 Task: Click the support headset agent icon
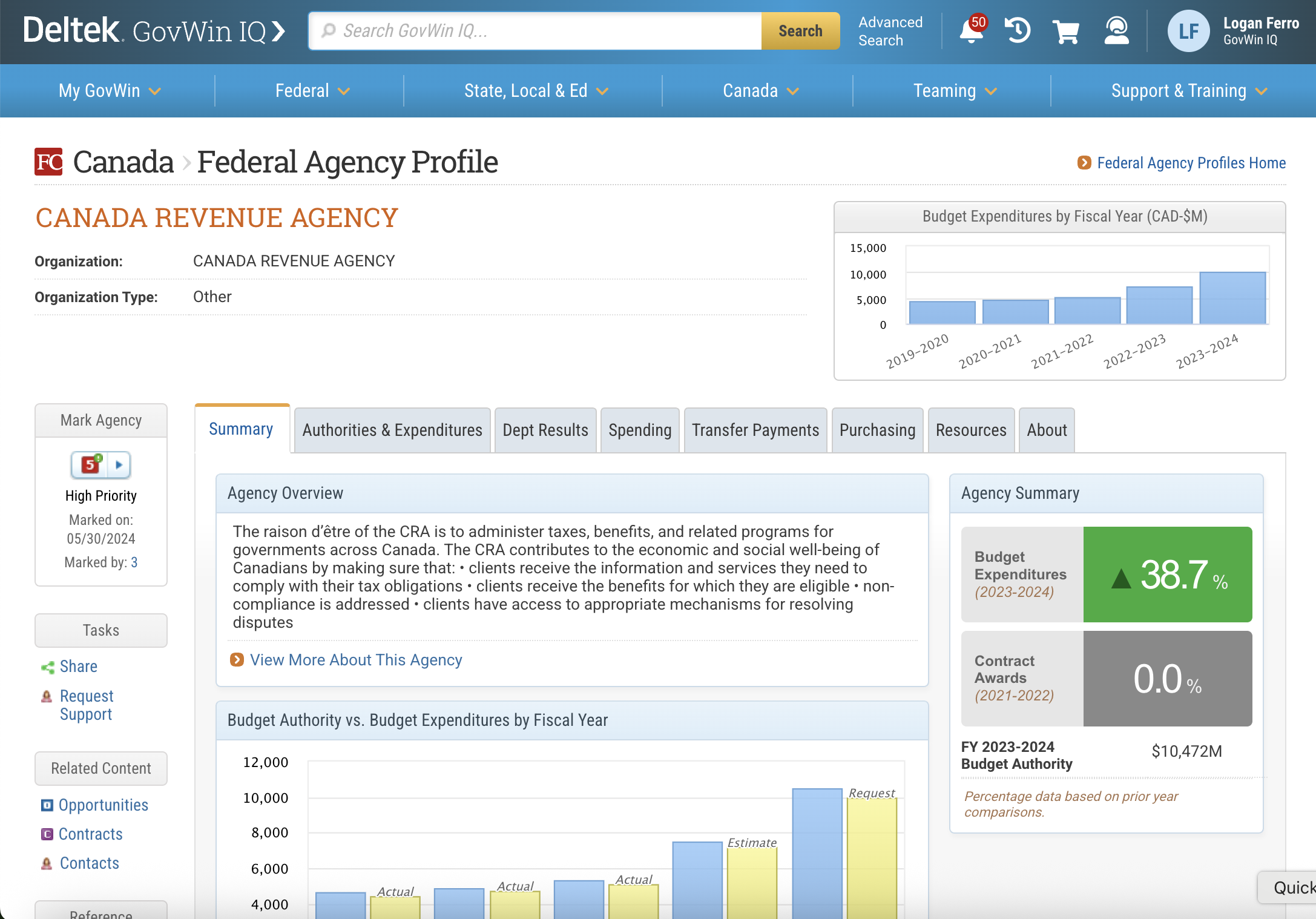[1116, 30]
